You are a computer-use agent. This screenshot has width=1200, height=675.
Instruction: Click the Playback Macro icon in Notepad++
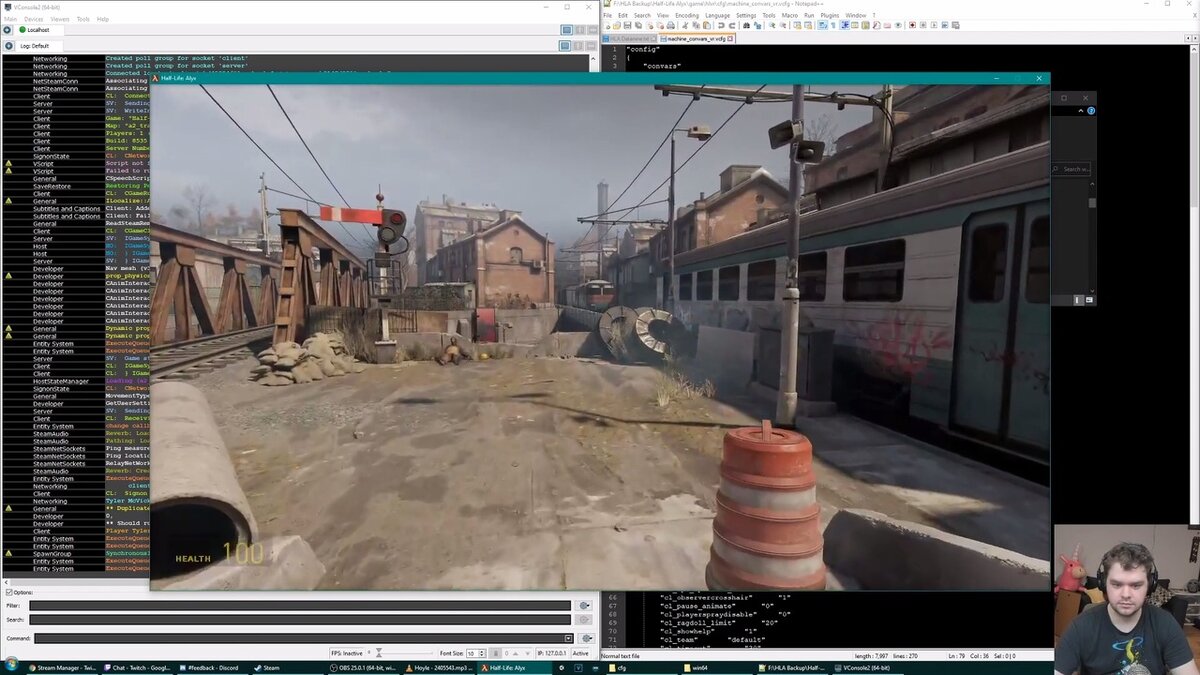pyautogui.click(x=934, y=25)
